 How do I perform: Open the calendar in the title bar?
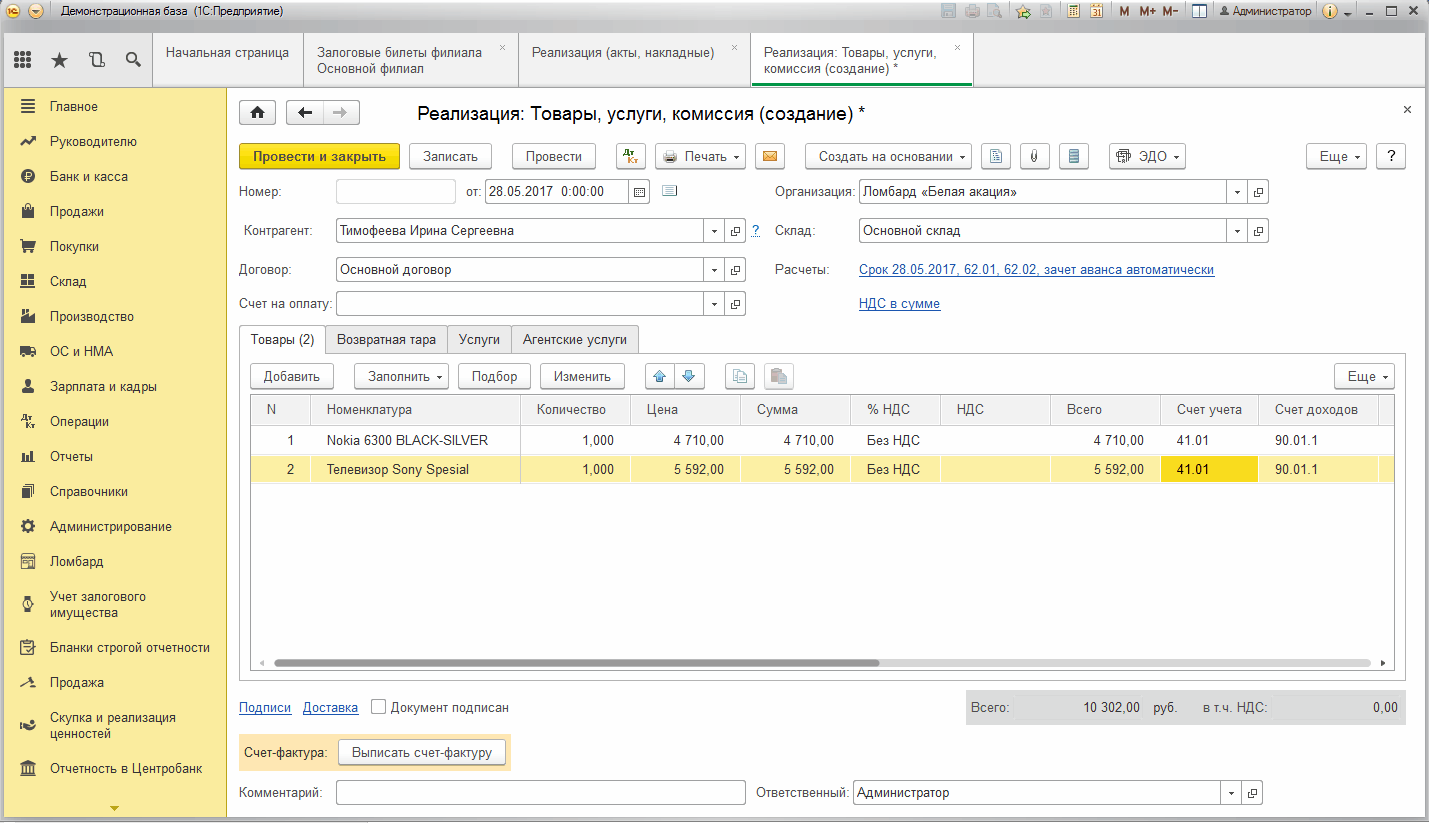1096,11
